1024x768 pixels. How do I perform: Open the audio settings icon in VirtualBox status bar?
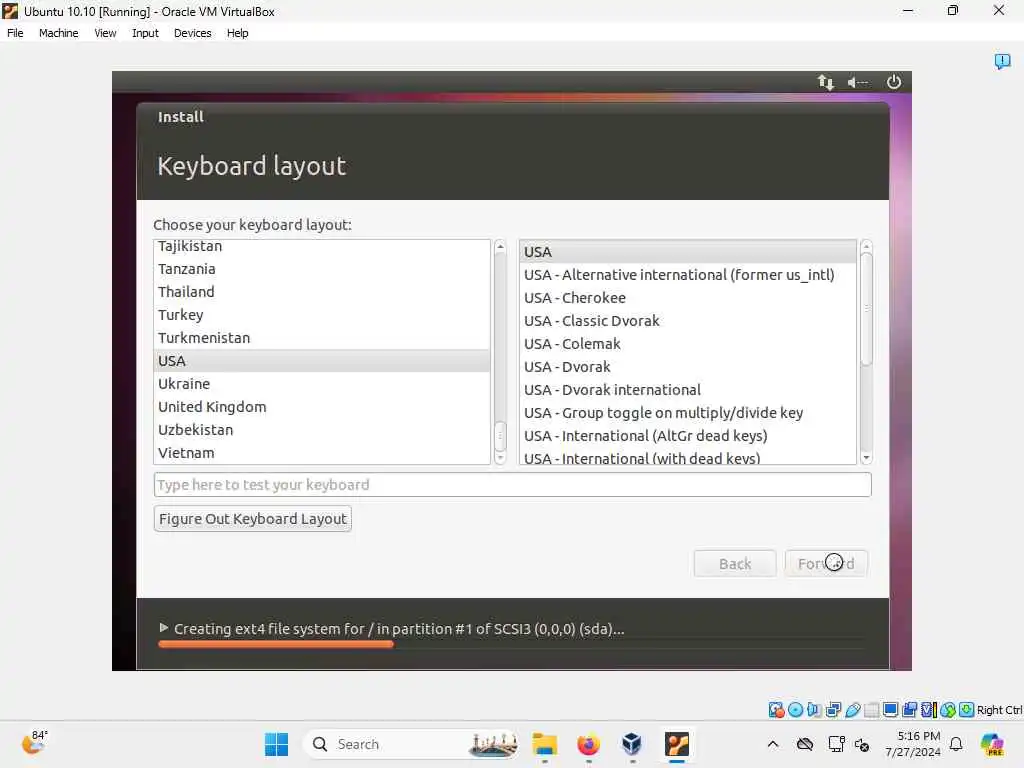(x=814, y=710)
